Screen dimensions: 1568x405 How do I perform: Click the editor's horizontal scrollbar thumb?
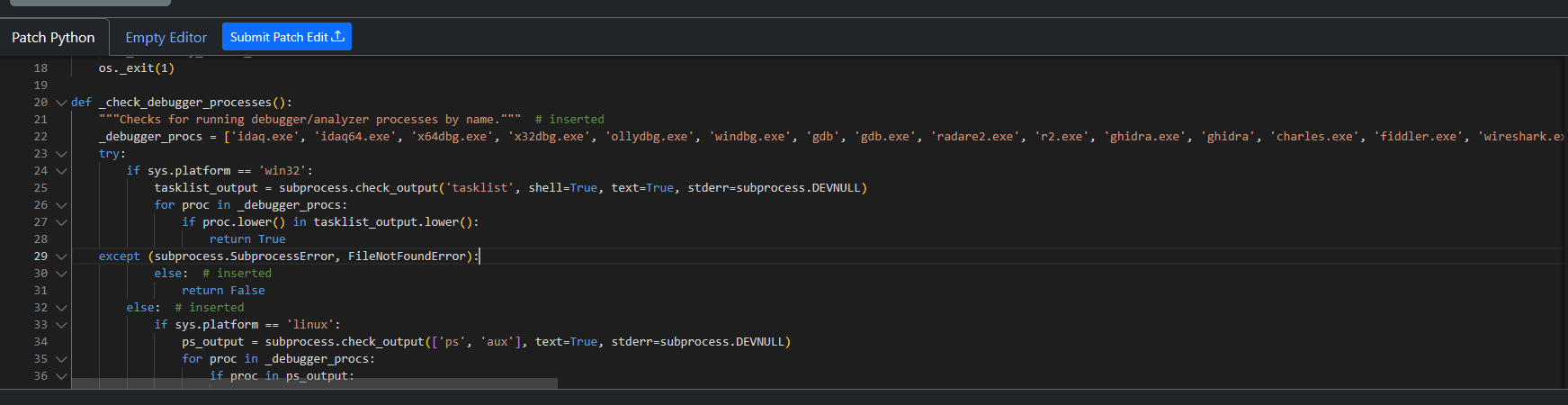click(314, 383)
